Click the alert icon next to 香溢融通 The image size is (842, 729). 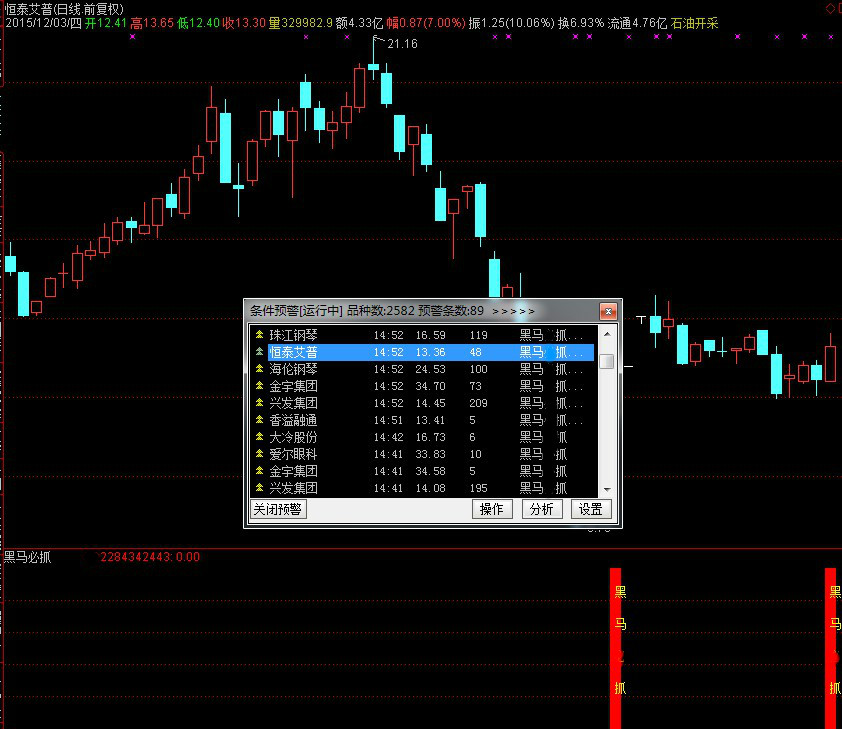pos(259,420)
